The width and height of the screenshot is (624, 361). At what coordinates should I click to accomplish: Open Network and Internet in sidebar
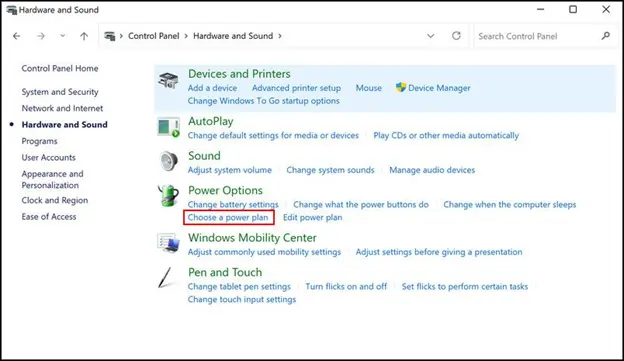pos(62,108)
